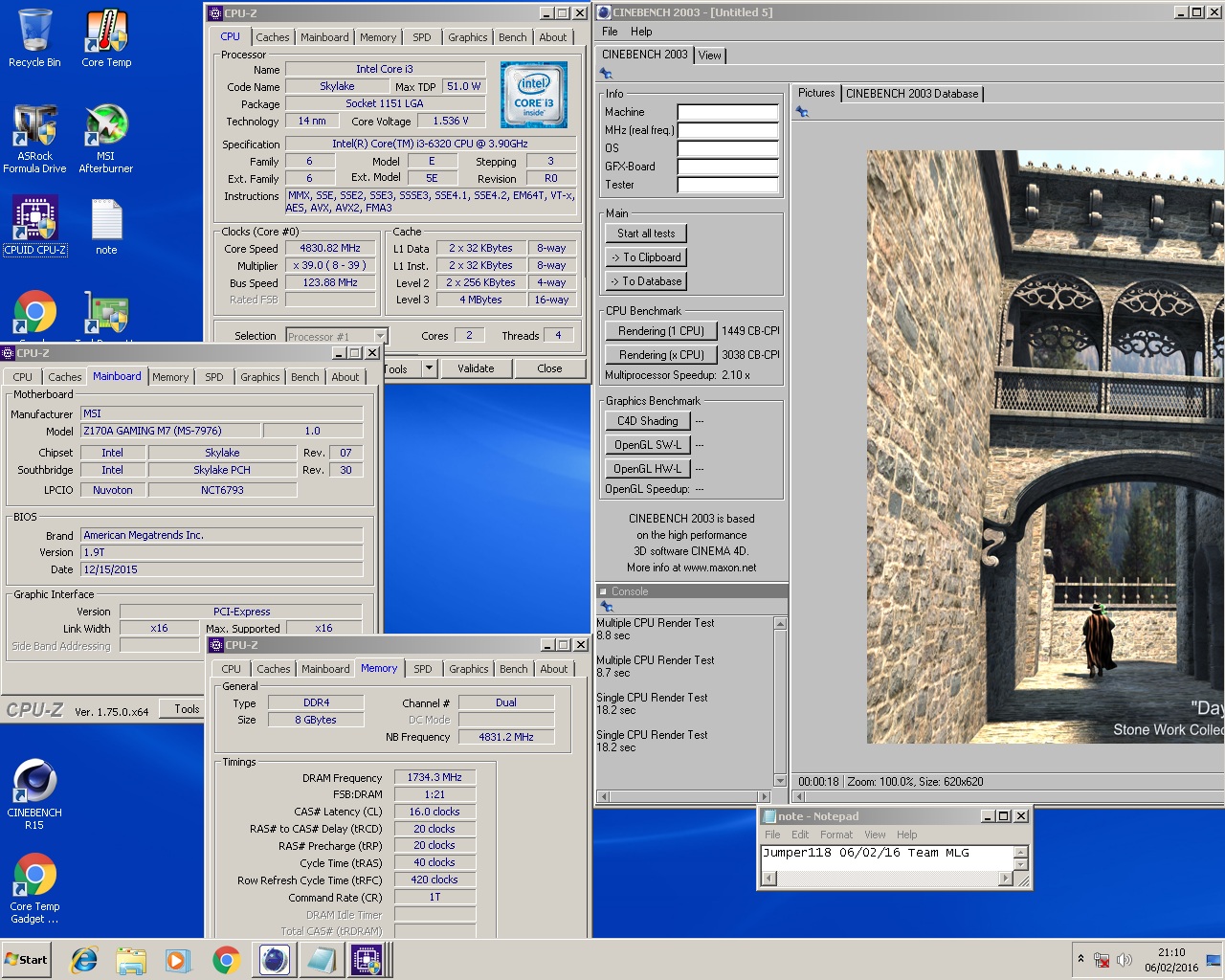The height and width of the screenshot is (980, 1225).
Task: Click the pin icon under CINEBENCH 2003 tab
Action: point(606,74)
